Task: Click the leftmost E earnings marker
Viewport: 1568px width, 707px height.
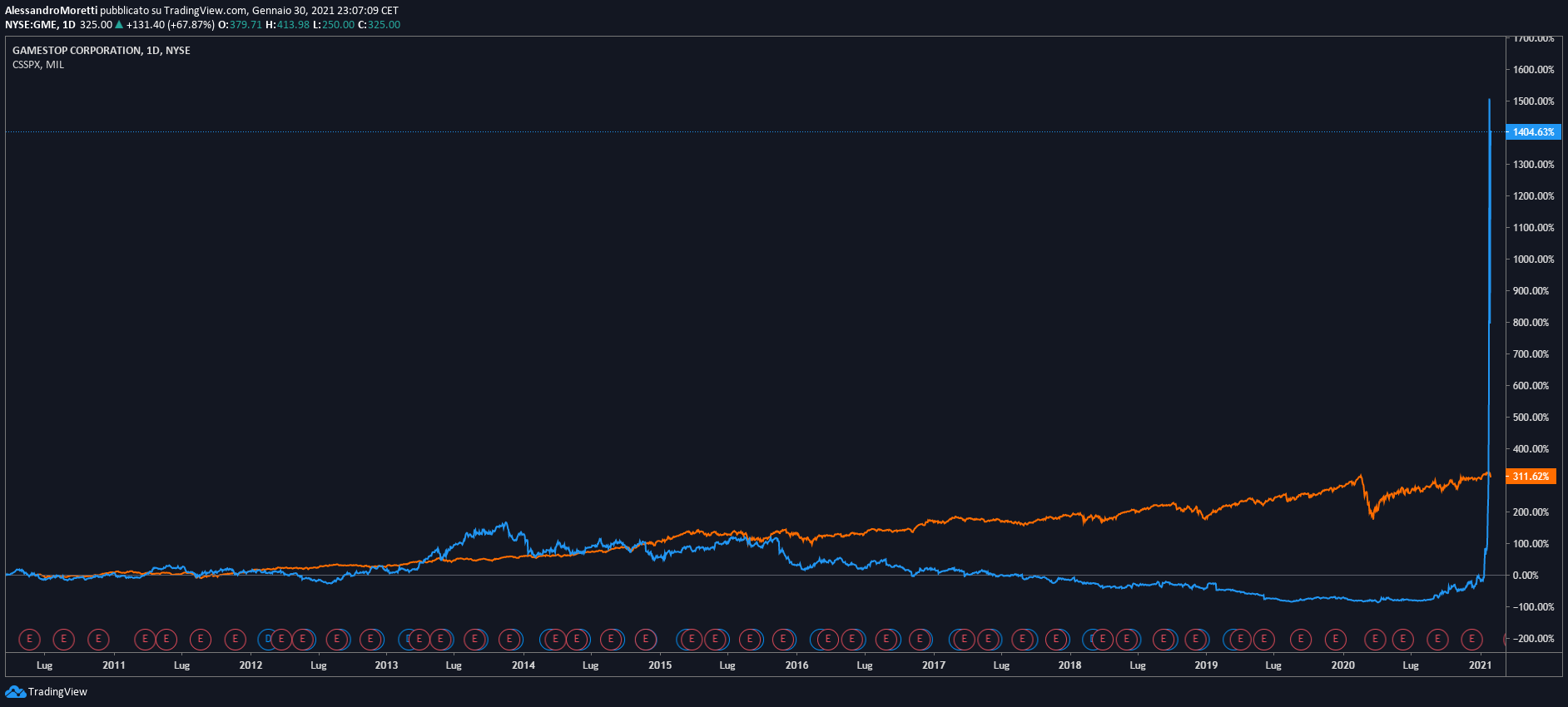Action: 29,639
